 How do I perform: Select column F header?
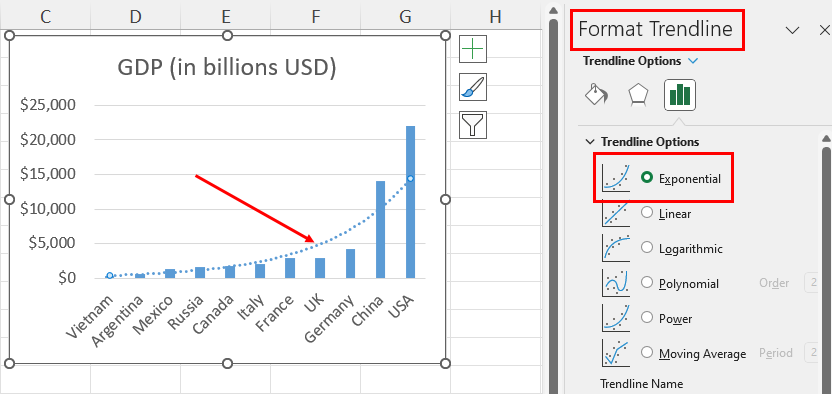[315, 17]
